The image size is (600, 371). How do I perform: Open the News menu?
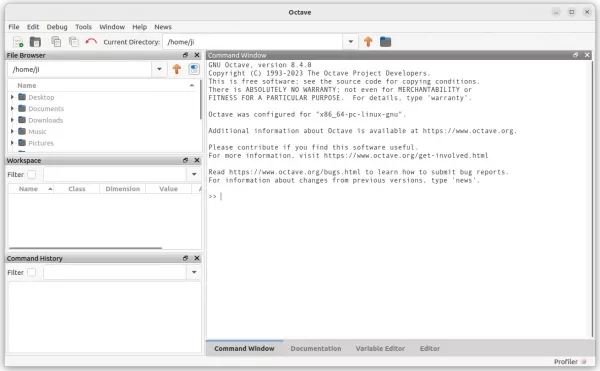163,27
